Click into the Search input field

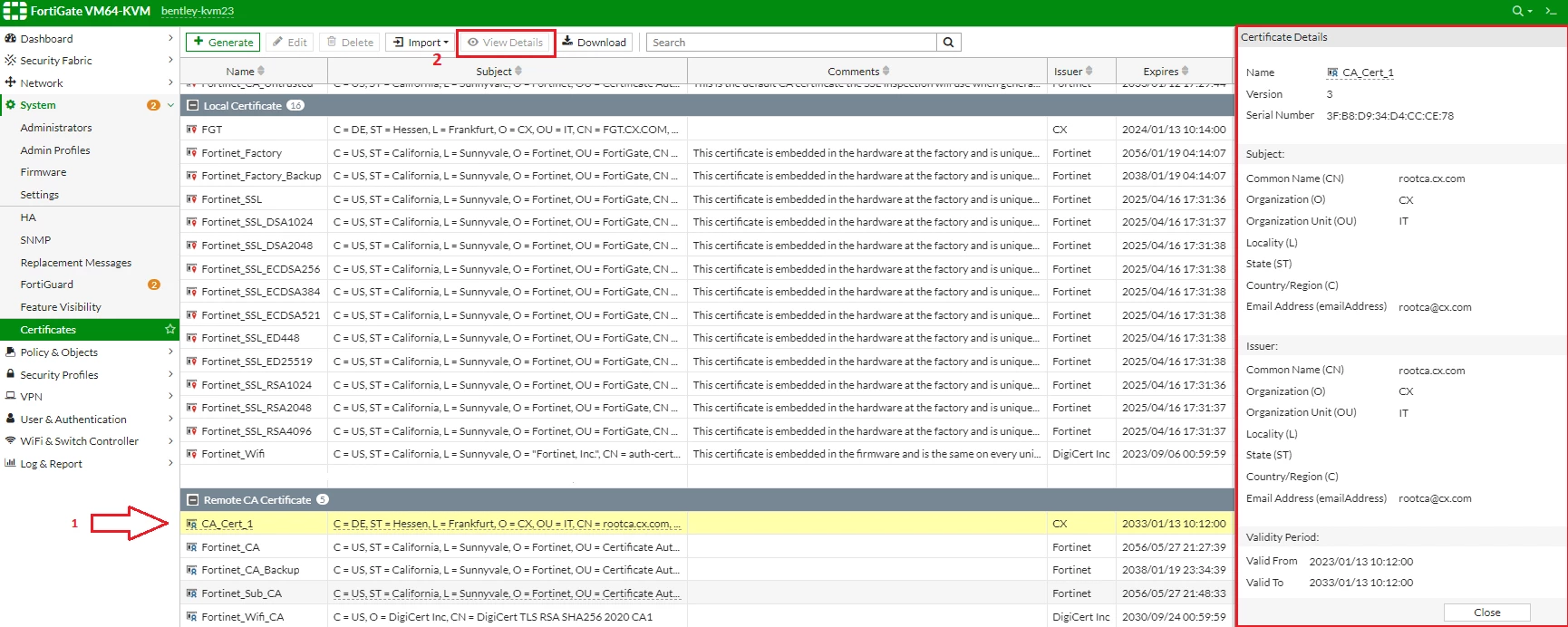click(x=791, y=43)
